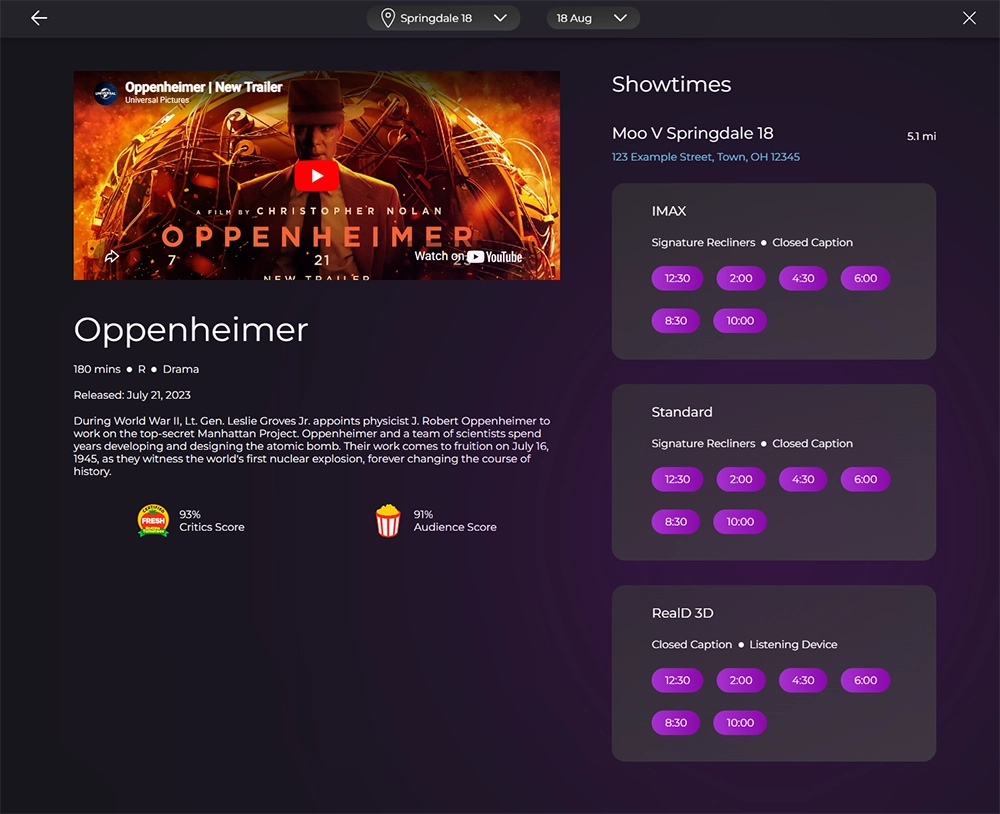
Task: Go back using the left arrow icon
Action: pos(39,18)
